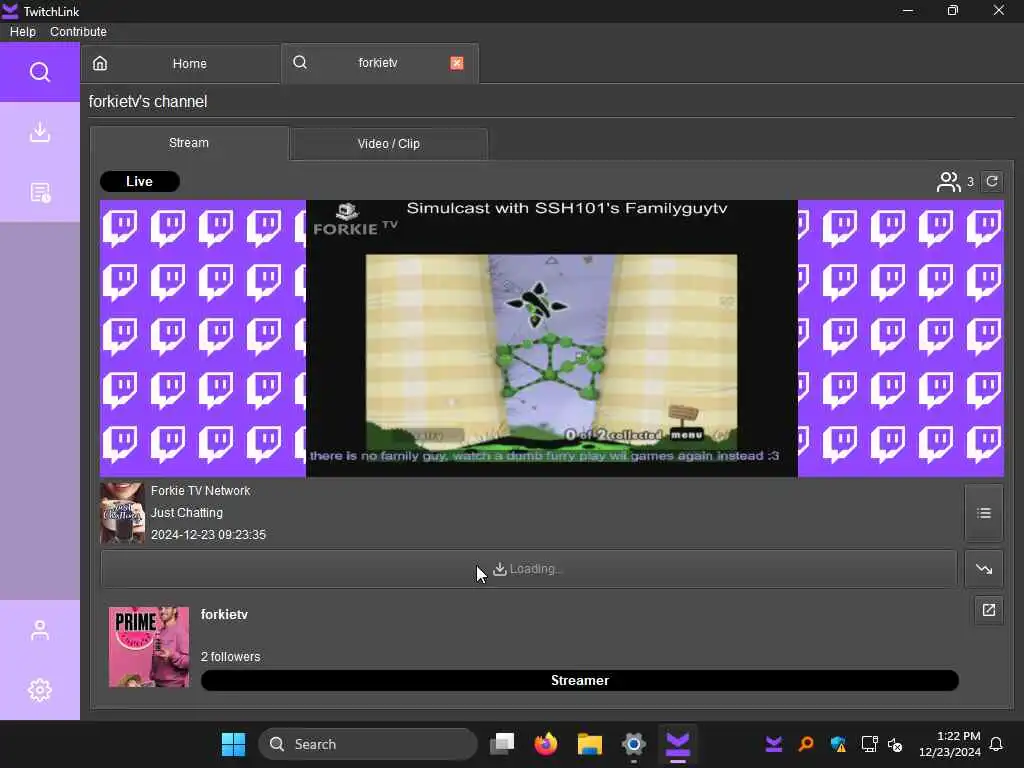1024x768 pixels.
Task: Click the viewer count icon
Action: pos(948,182)
